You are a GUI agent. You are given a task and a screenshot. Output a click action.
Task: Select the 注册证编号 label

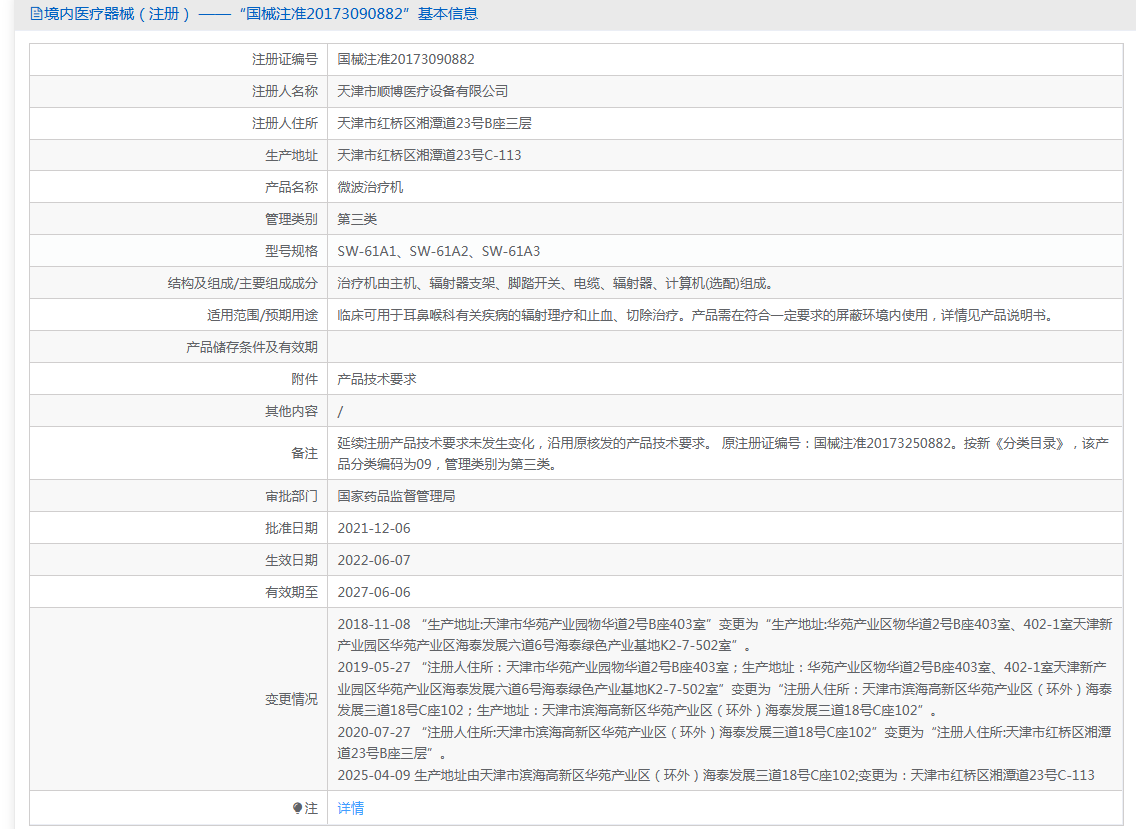[285, 59]
